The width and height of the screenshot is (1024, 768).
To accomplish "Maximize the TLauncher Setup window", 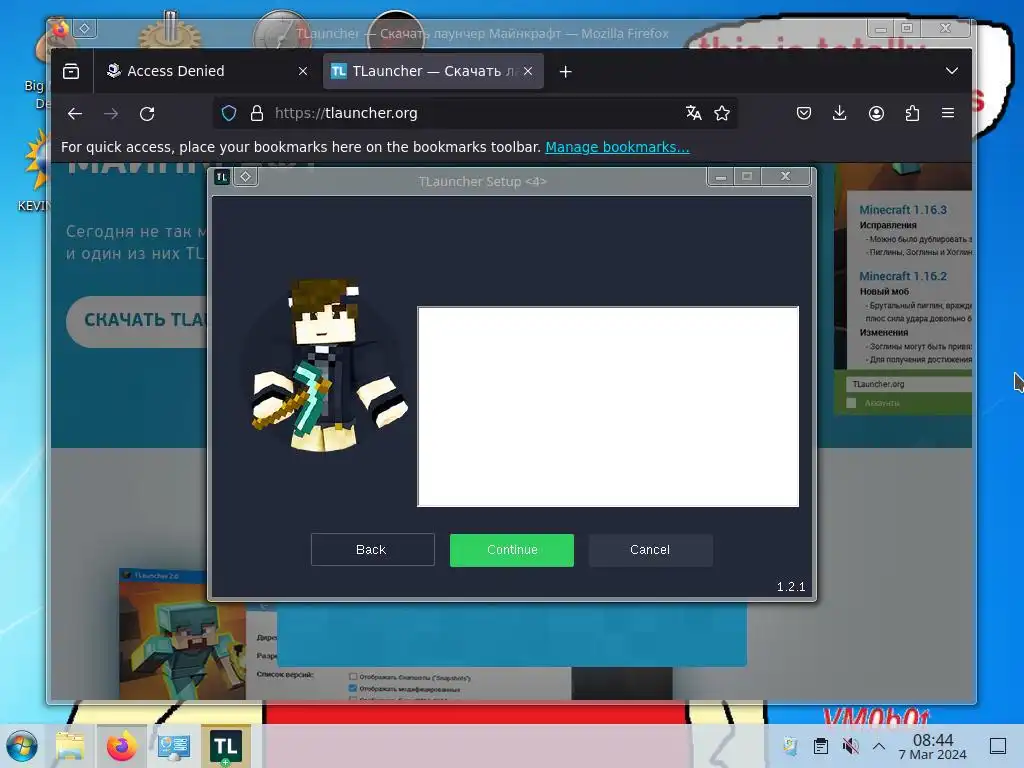I will coord(747,176).
